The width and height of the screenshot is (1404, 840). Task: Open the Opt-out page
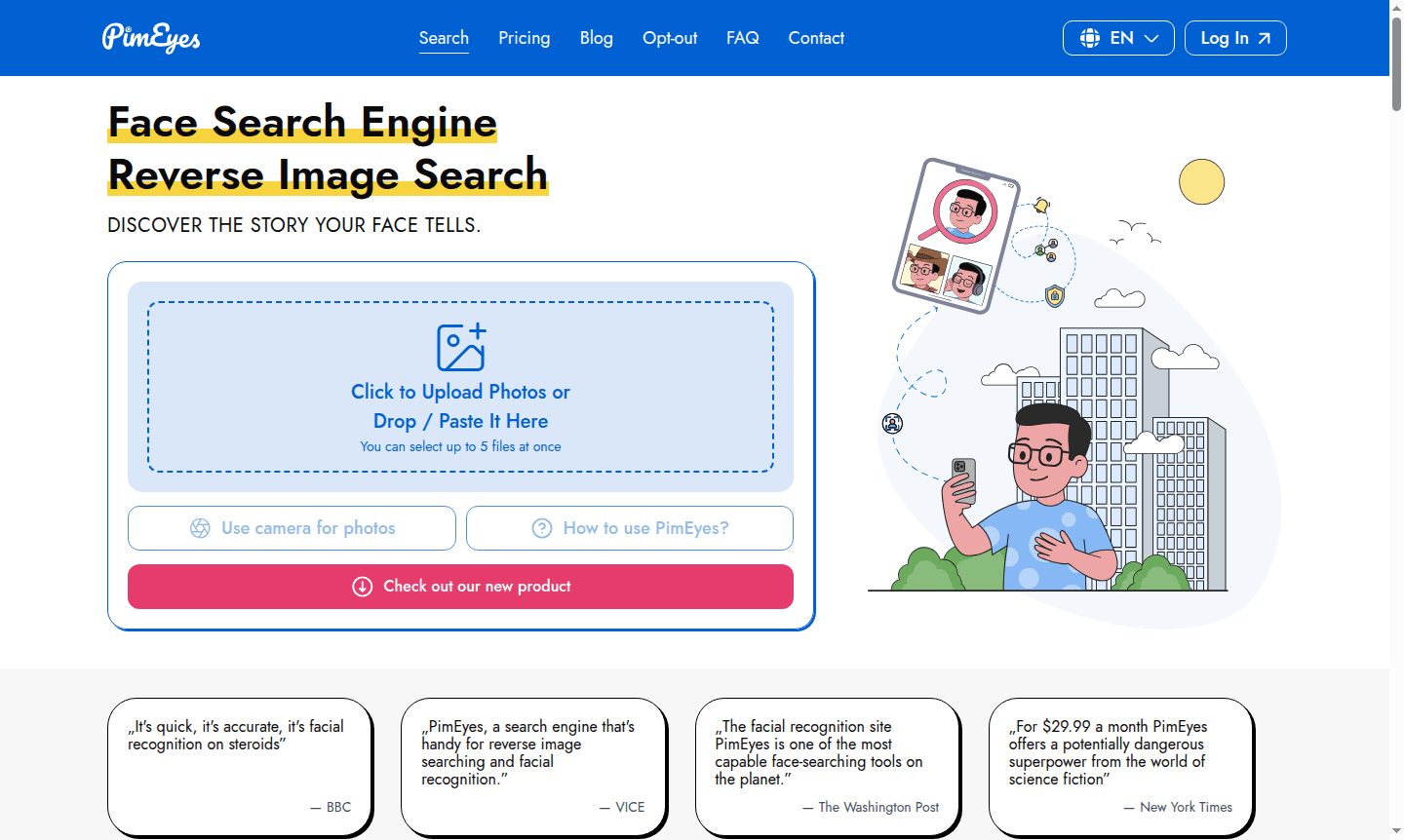coord(670,37)
